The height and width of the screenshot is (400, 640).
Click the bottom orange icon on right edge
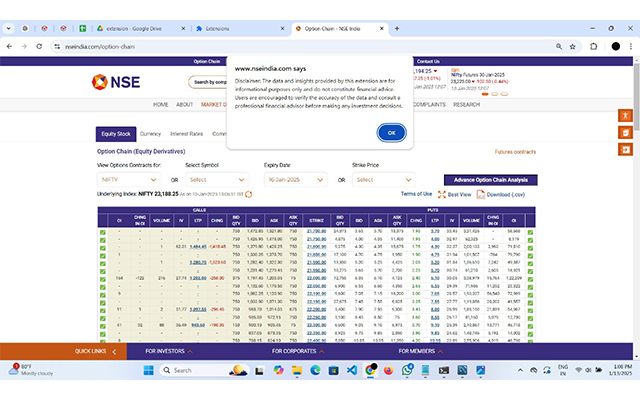pos(625,150)
